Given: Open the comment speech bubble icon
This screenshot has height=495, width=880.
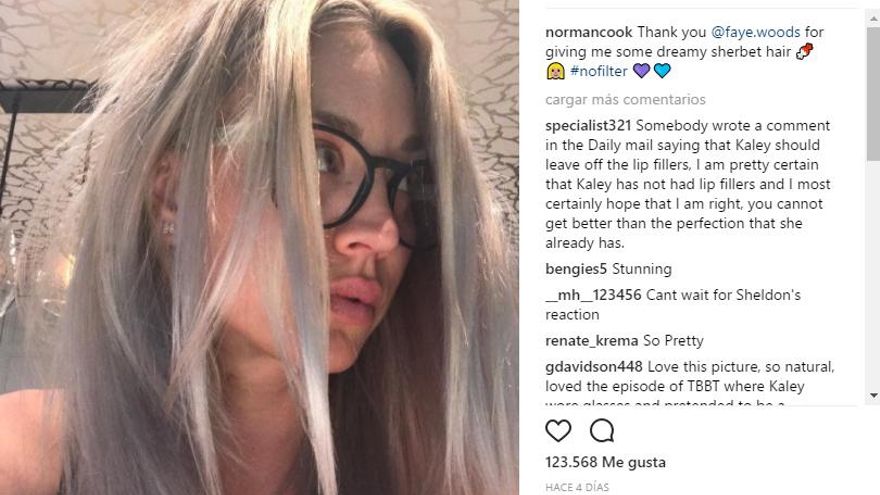Looking at the screenshot, I should coord(602,431).
